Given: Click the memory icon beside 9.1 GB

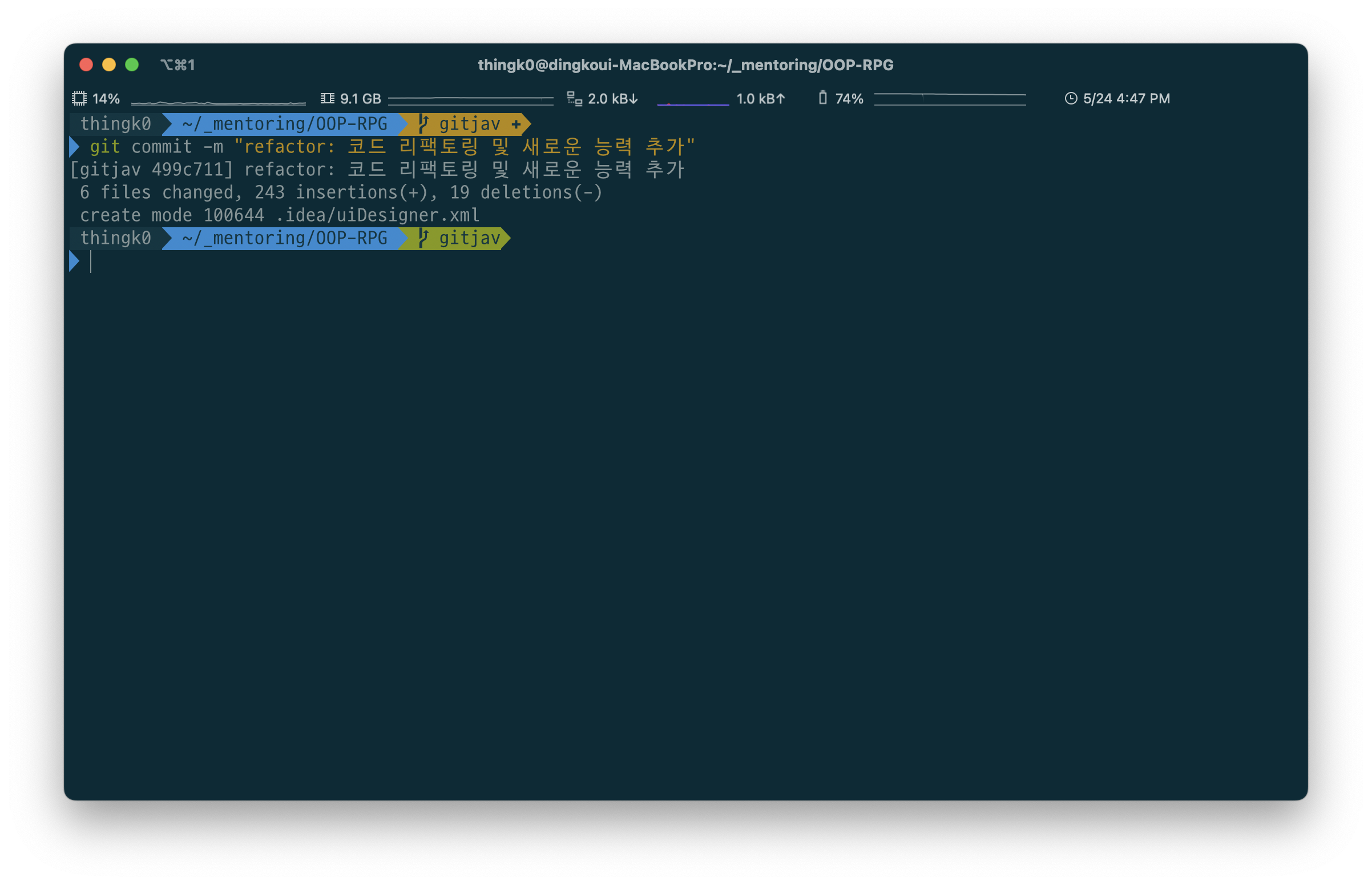Looking at the screenshot, I should pos(328,98).
